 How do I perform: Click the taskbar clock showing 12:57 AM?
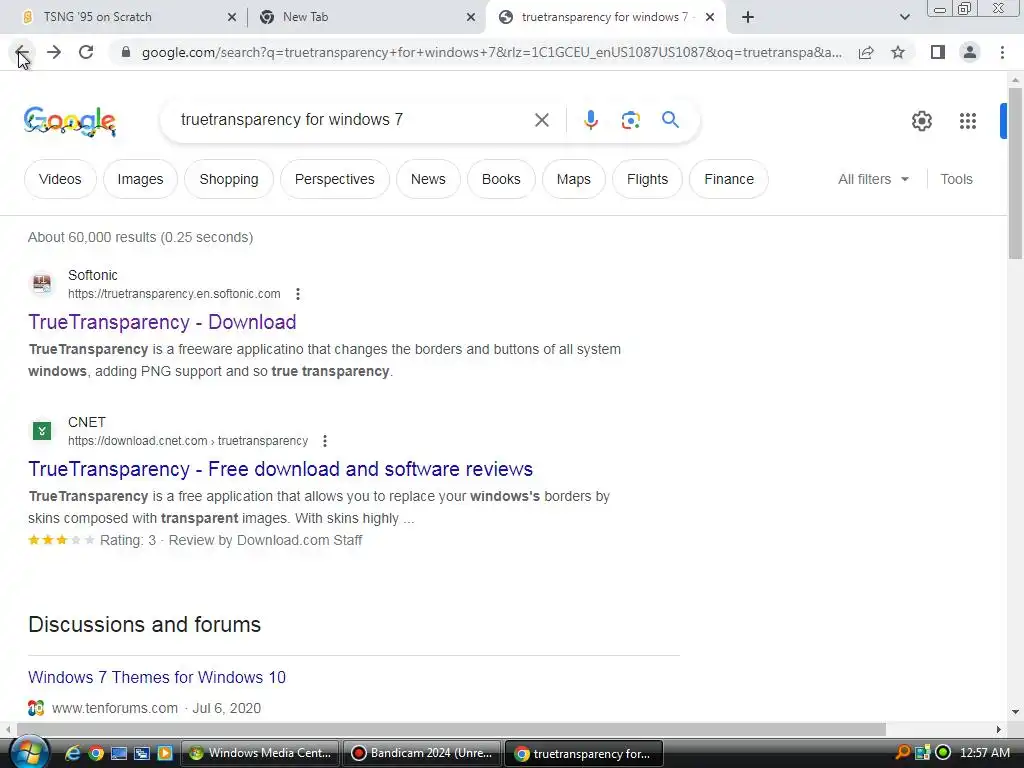coord(985,752)
